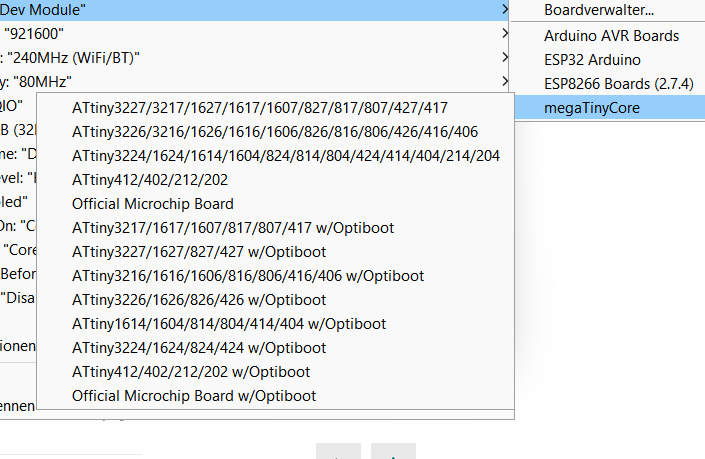Select ATtiny3226/1626/826/426 w/Optiboot

(275, 300)
